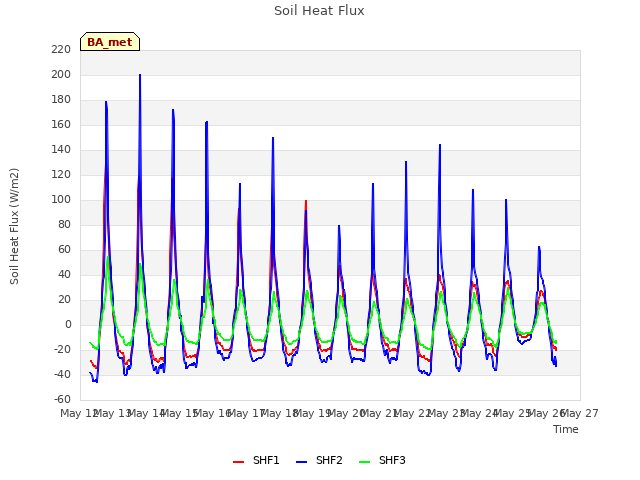The image size is (640, 480).
Task: Click the blue SHF2 legend color marker
Action: coord(301,462)
